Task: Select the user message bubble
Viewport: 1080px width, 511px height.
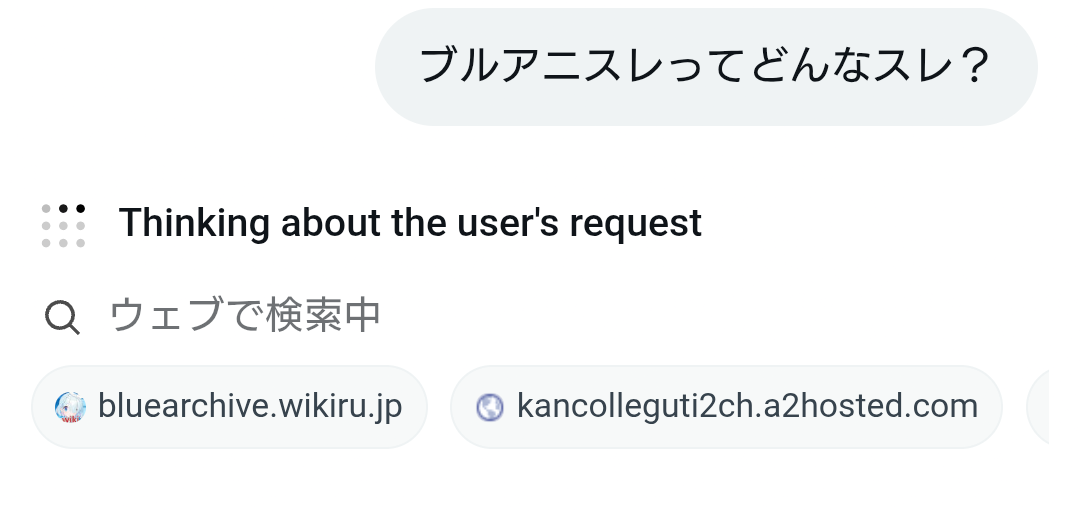Action: (x=705, y=67)
